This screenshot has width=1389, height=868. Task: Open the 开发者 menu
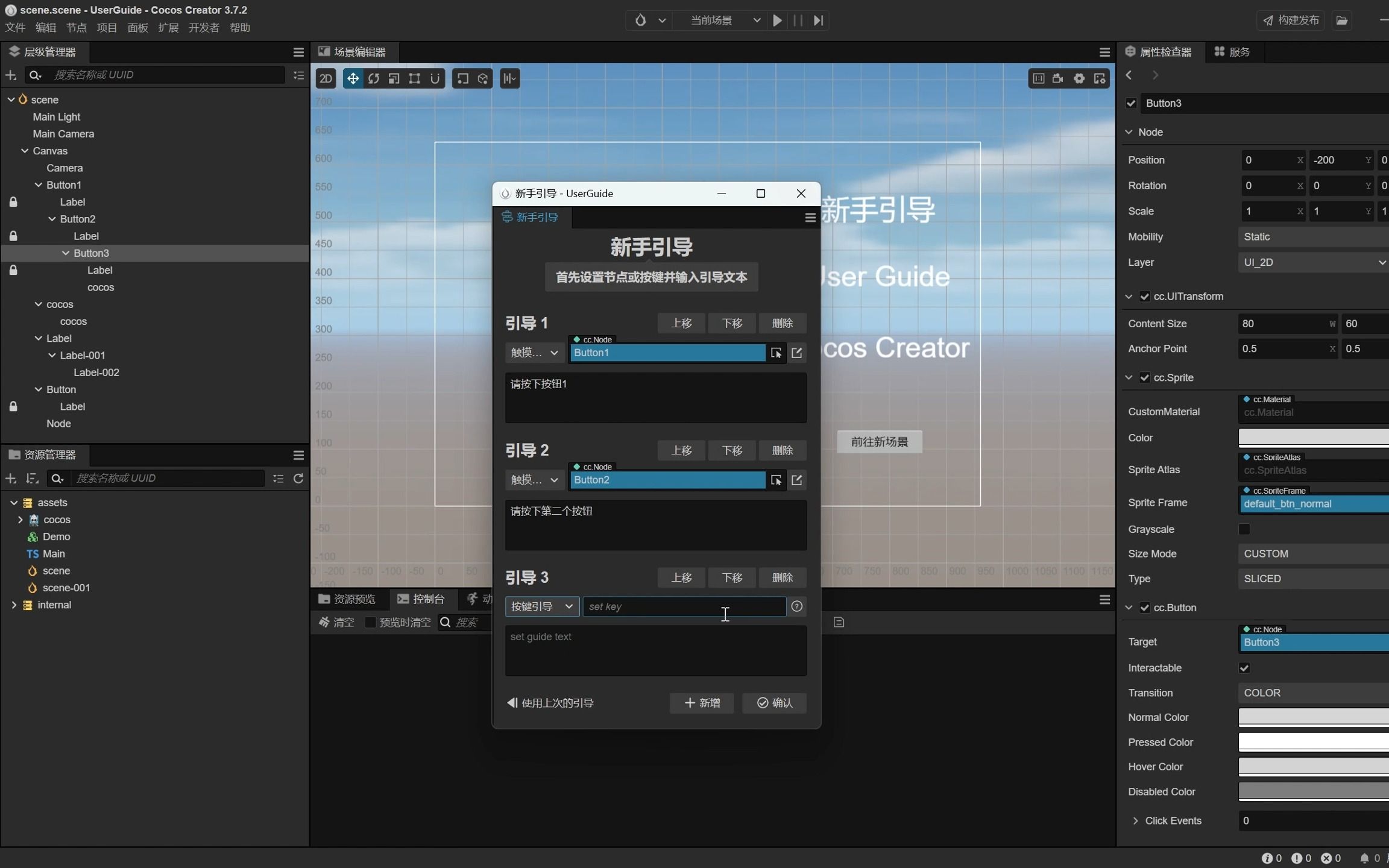(204, 28)
